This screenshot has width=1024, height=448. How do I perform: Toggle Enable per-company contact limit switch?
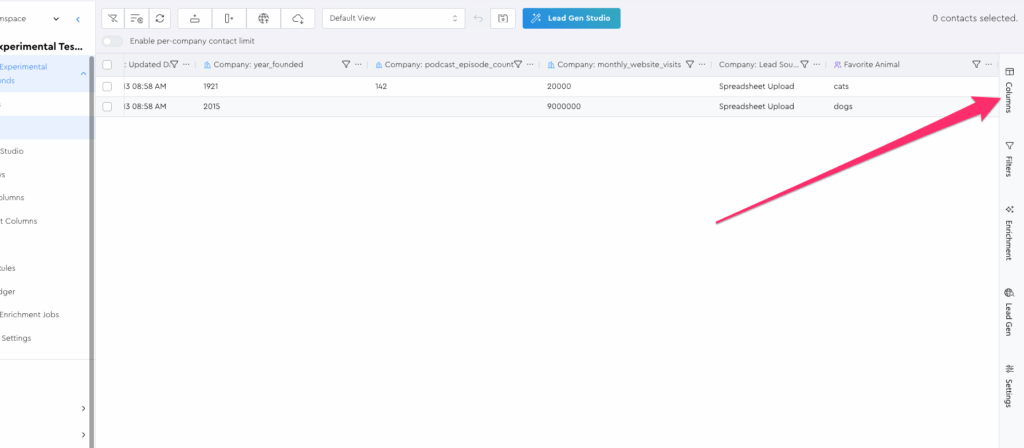(112, 41)
